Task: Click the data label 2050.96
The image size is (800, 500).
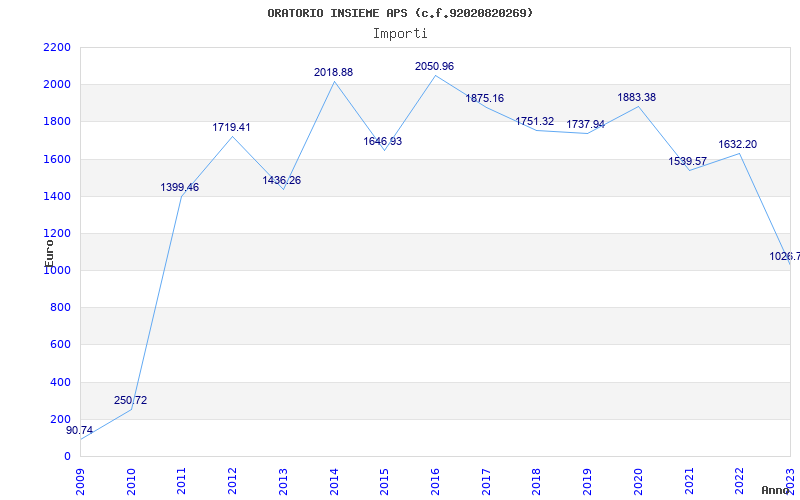Action: click(434, 66)
